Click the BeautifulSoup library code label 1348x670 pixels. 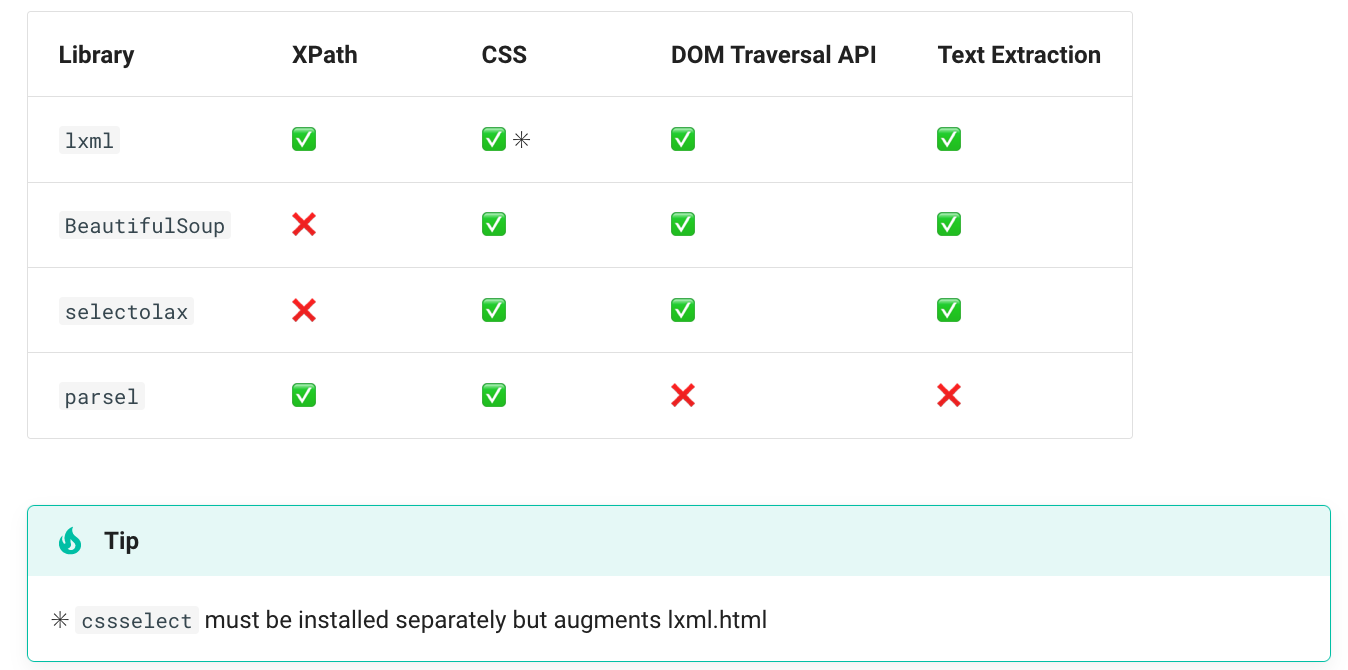(x=145, y=226)
